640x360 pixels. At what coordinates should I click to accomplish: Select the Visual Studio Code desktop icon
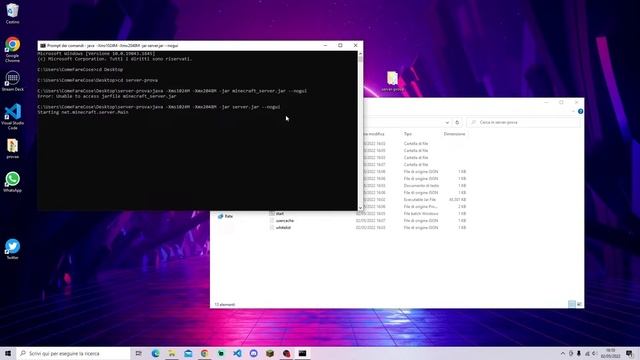tap(12, 116)
